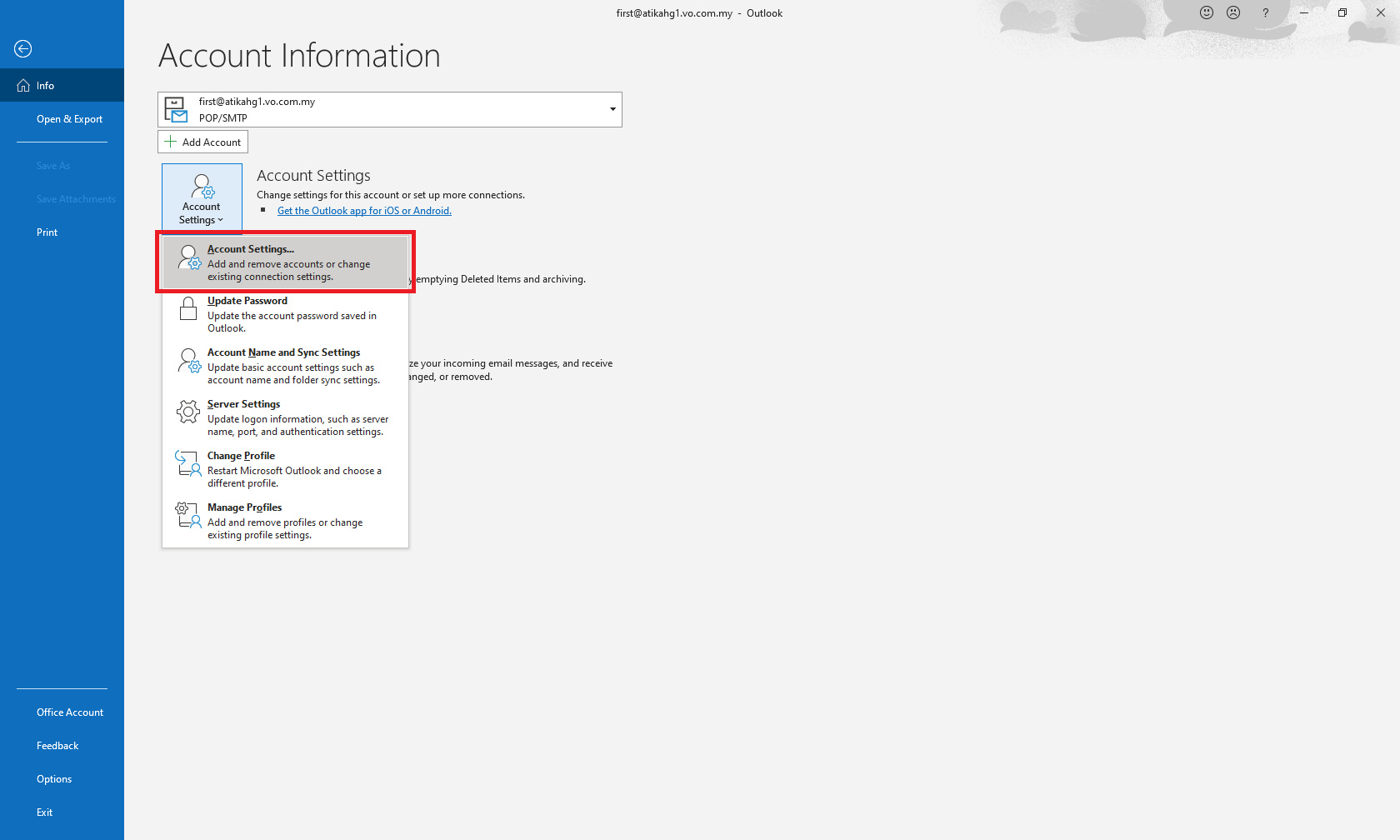The width and height of the screenshot is (1400, 840).
Task: Select Exit in the sidebar
Action: coord(45,812)
